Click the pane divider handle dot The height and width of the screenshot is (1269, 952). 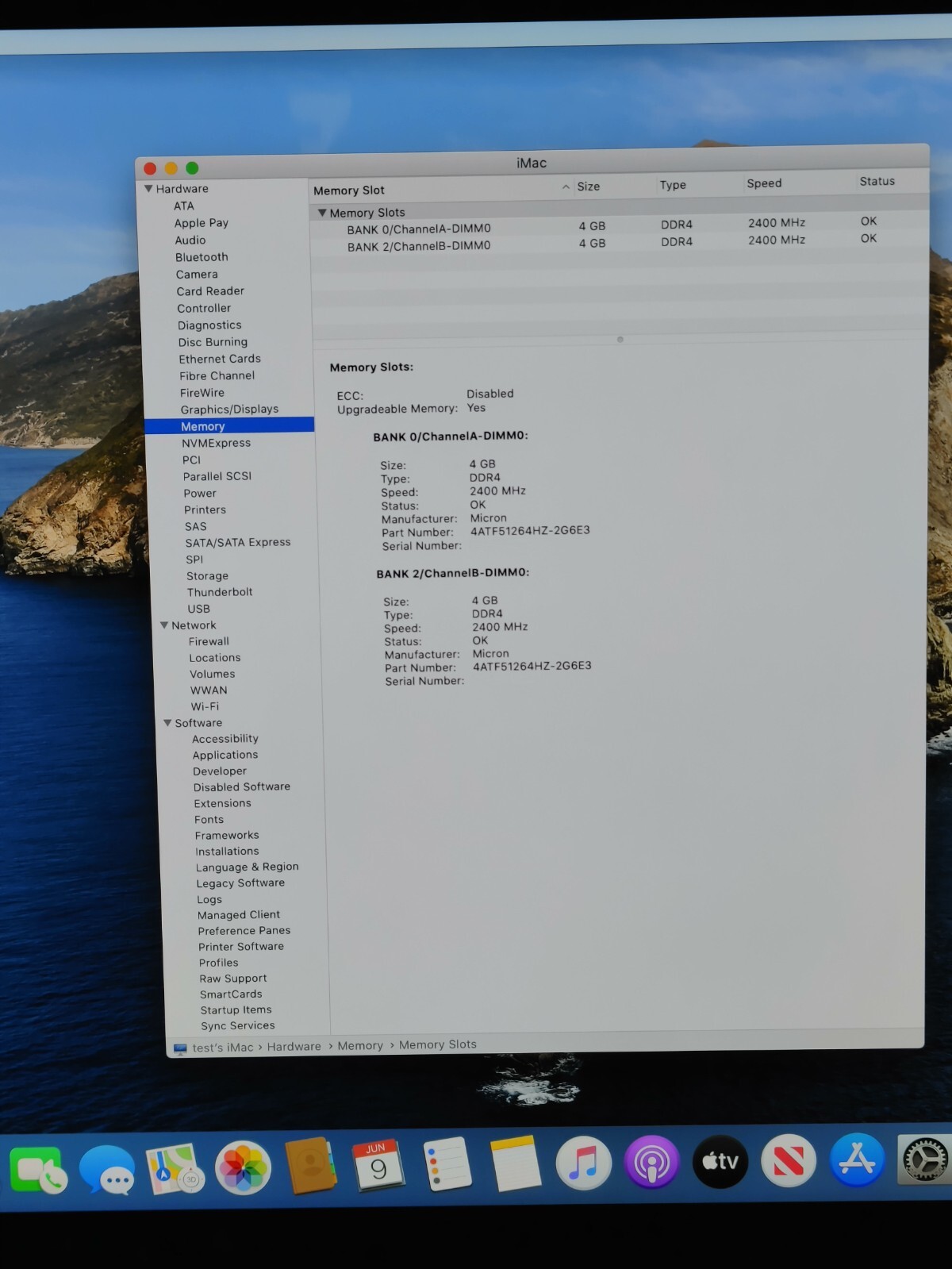click(x=620, y=340)
